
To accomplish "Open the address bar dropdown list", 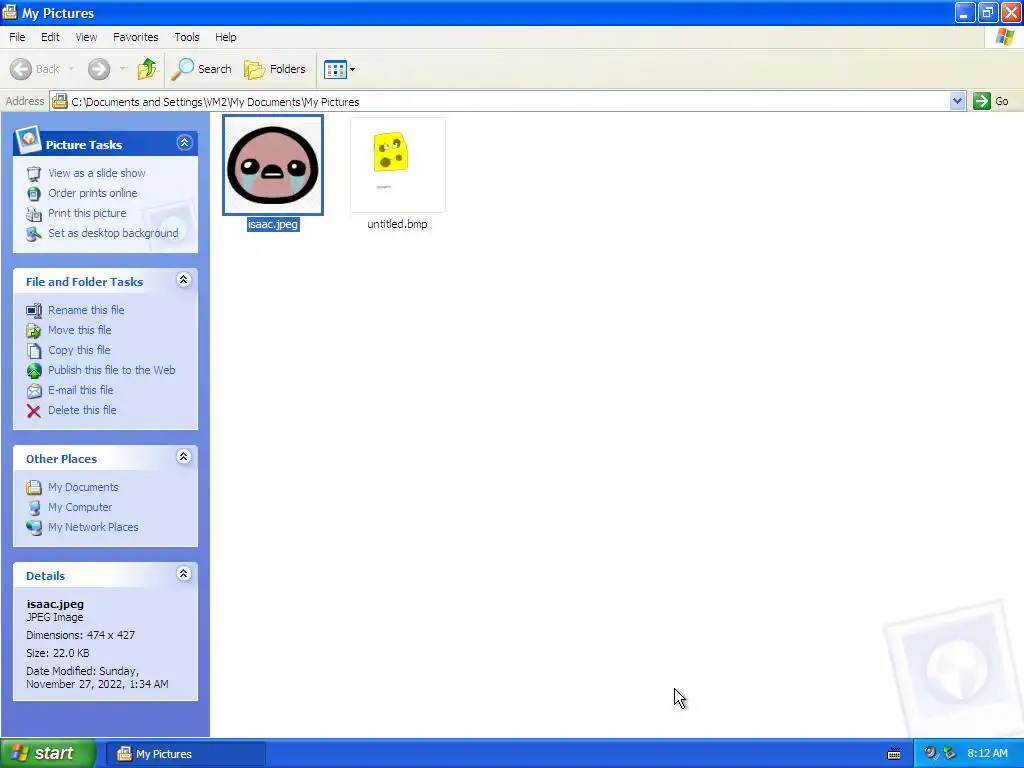I will coord(957,101).
